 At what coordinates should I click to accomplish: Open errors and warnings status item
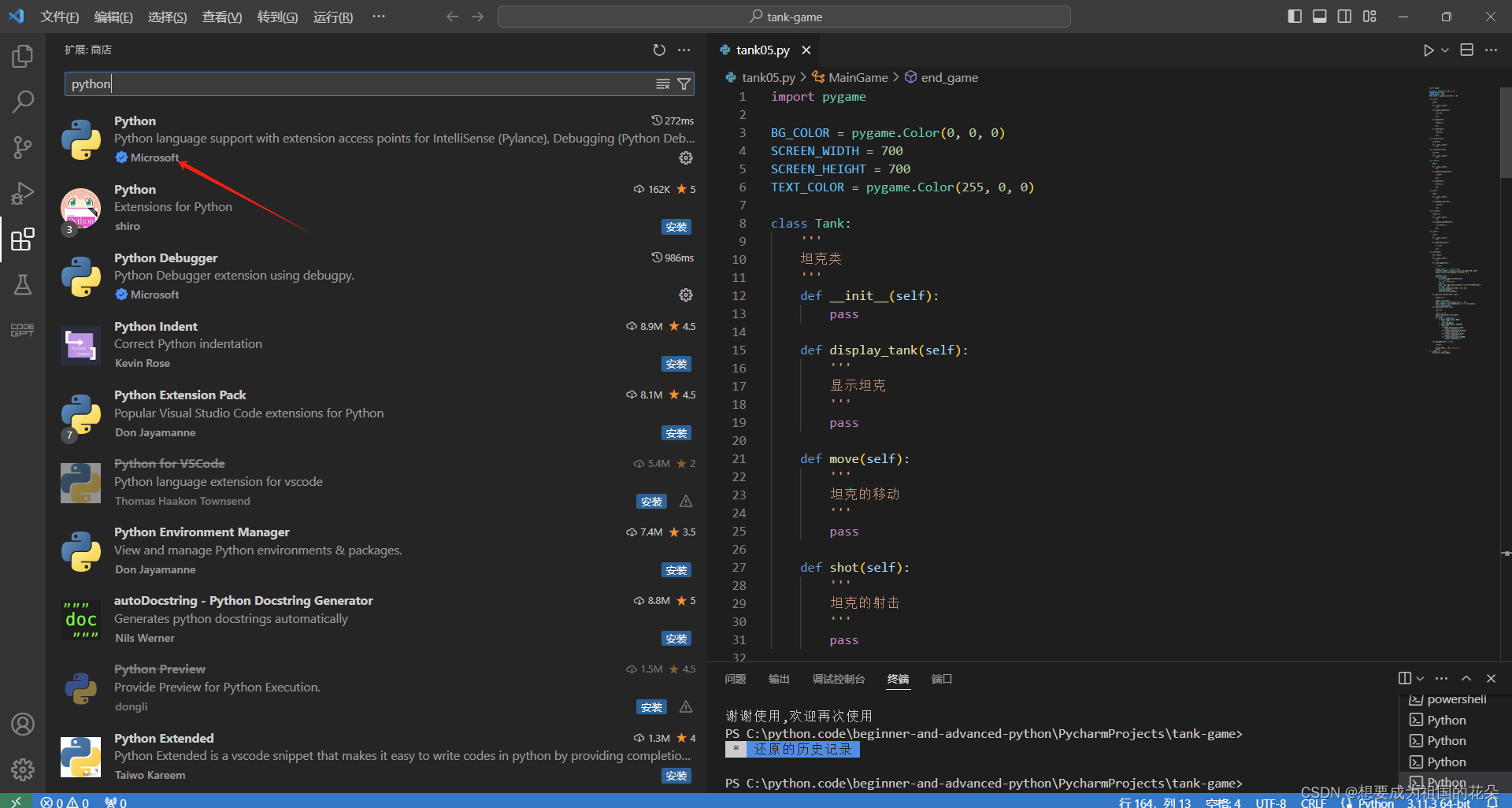[x=65, y=802]
